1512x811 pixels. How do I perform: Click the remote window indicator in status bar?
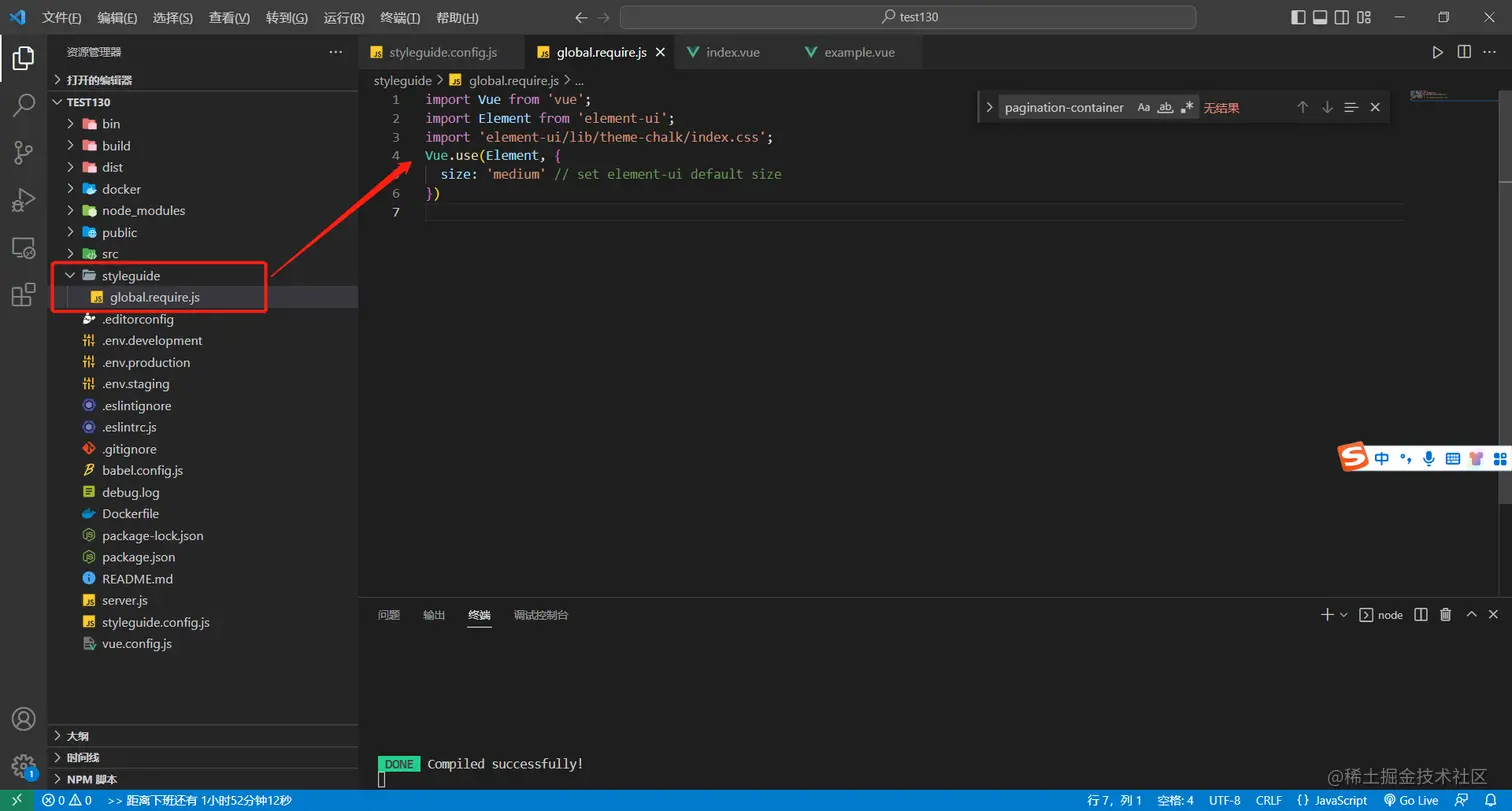(x=16, y=800)
